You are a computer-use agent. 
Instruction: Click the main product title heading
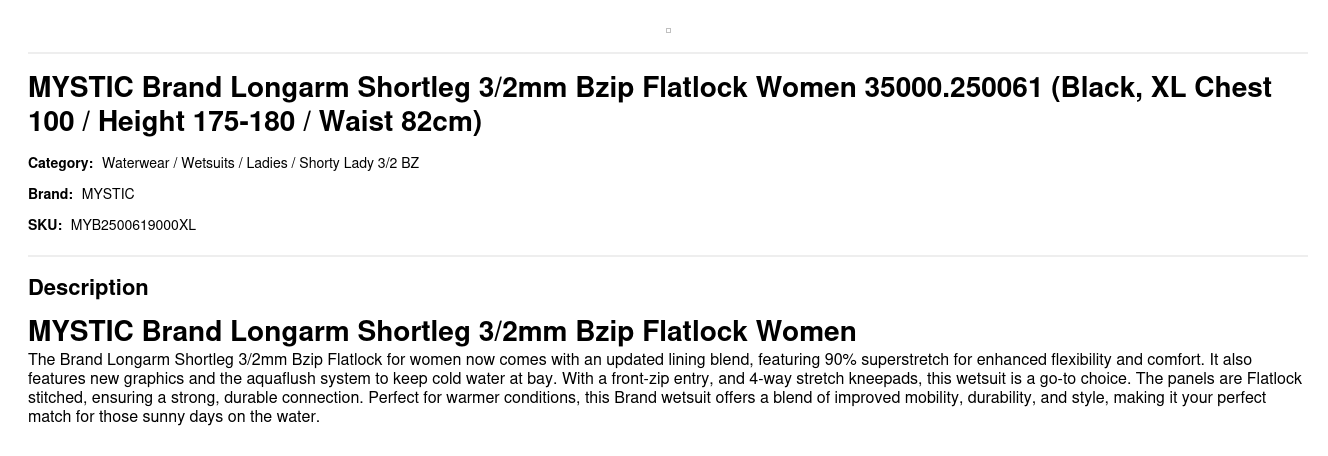[649, 104]
